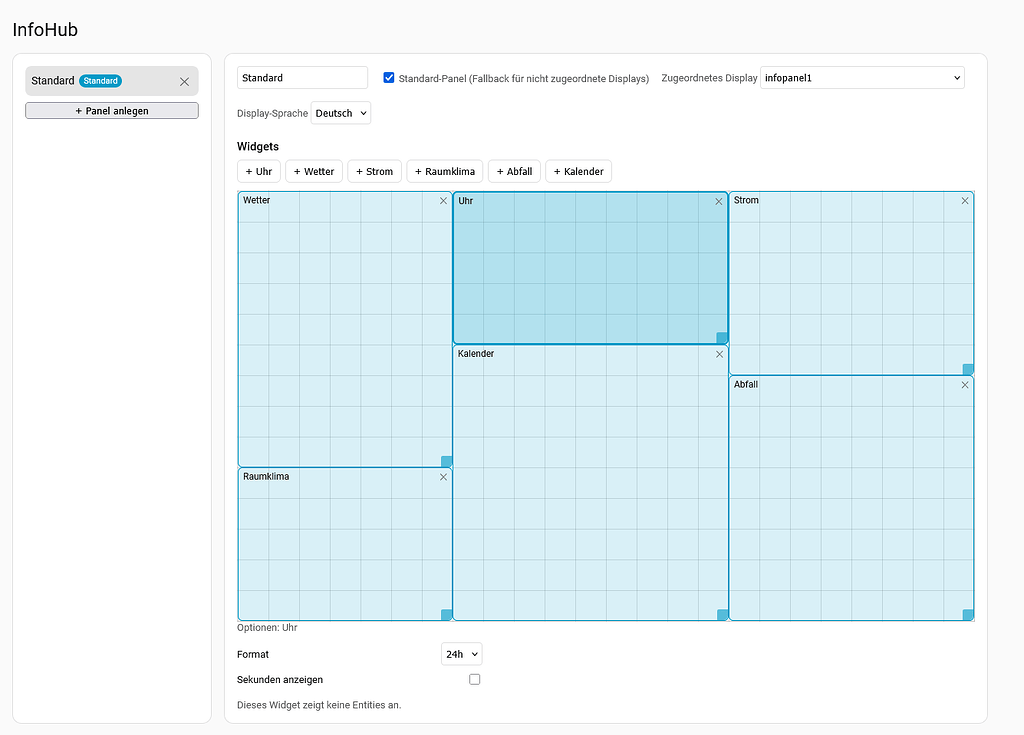Click the 'Optionen: Uhr' label
Viewport: 1024px width, 735px height.
click(267, 627)
